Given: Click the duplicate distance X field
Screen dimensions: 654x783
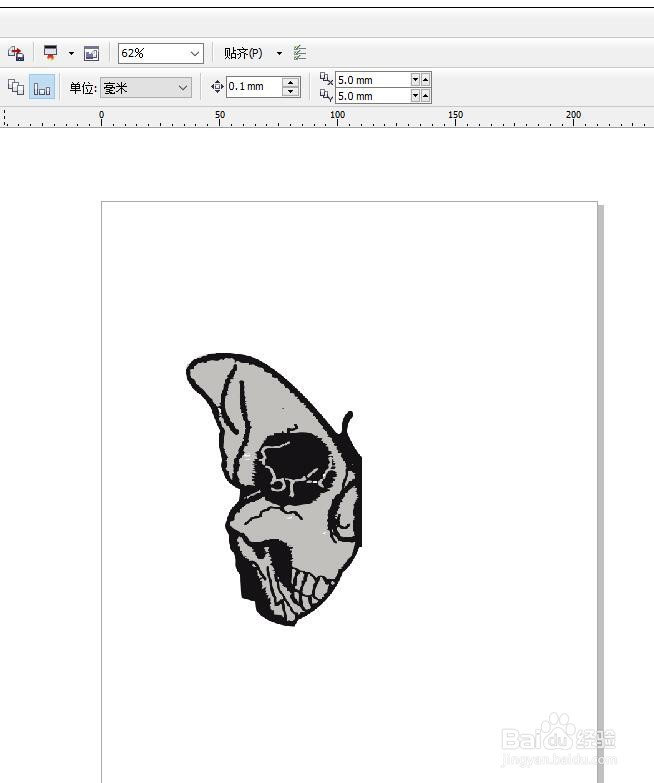Looking at the screenshot, I should (372, 80).
